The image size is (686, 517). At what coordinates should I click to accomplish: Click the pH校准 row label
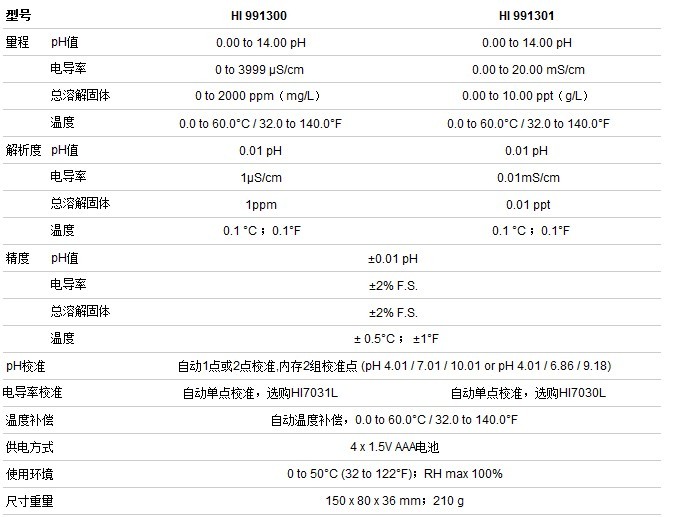26,366
